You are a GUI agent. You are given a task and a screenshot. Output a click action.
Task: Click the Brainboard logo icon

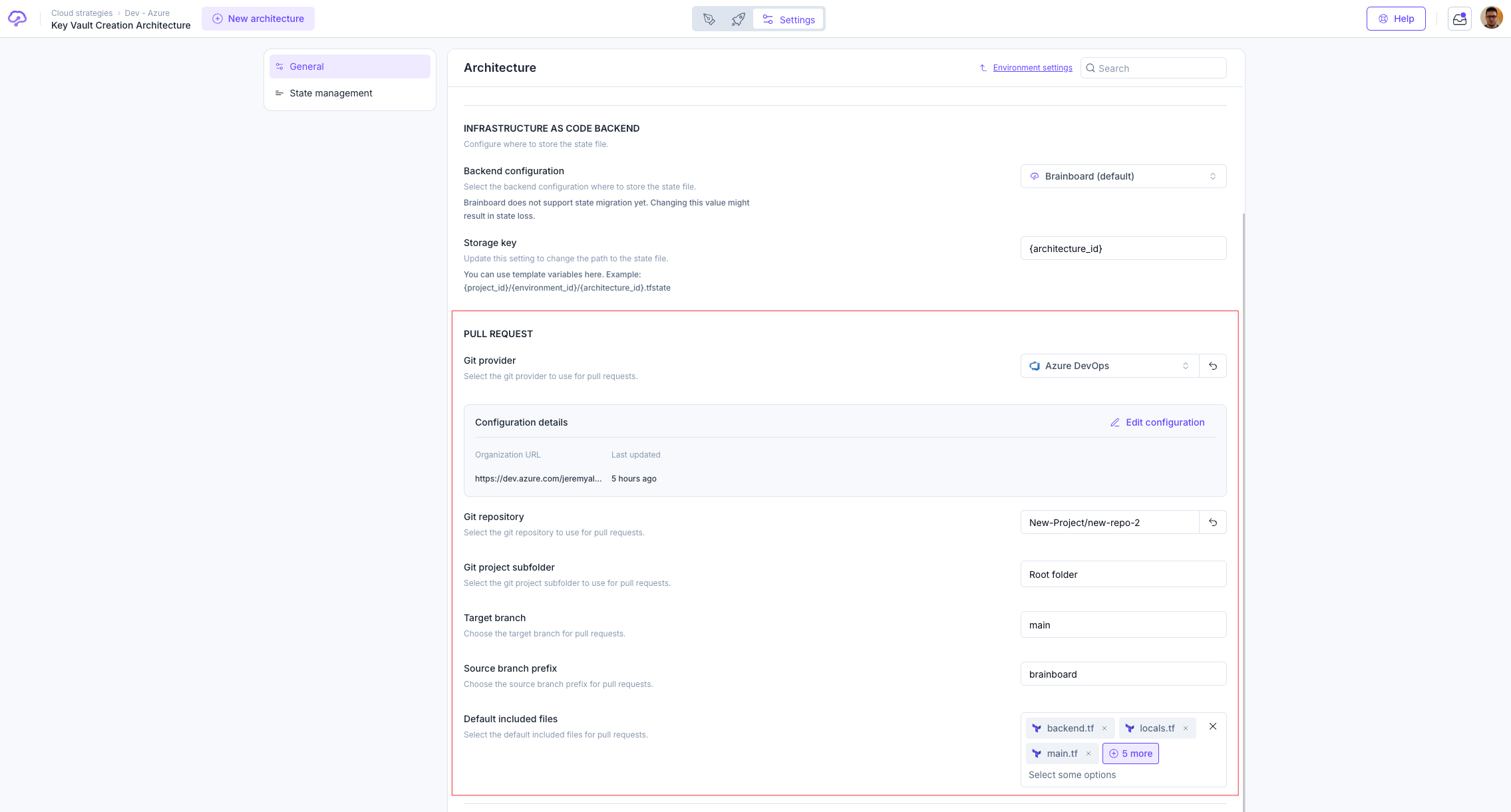point(17,19)
